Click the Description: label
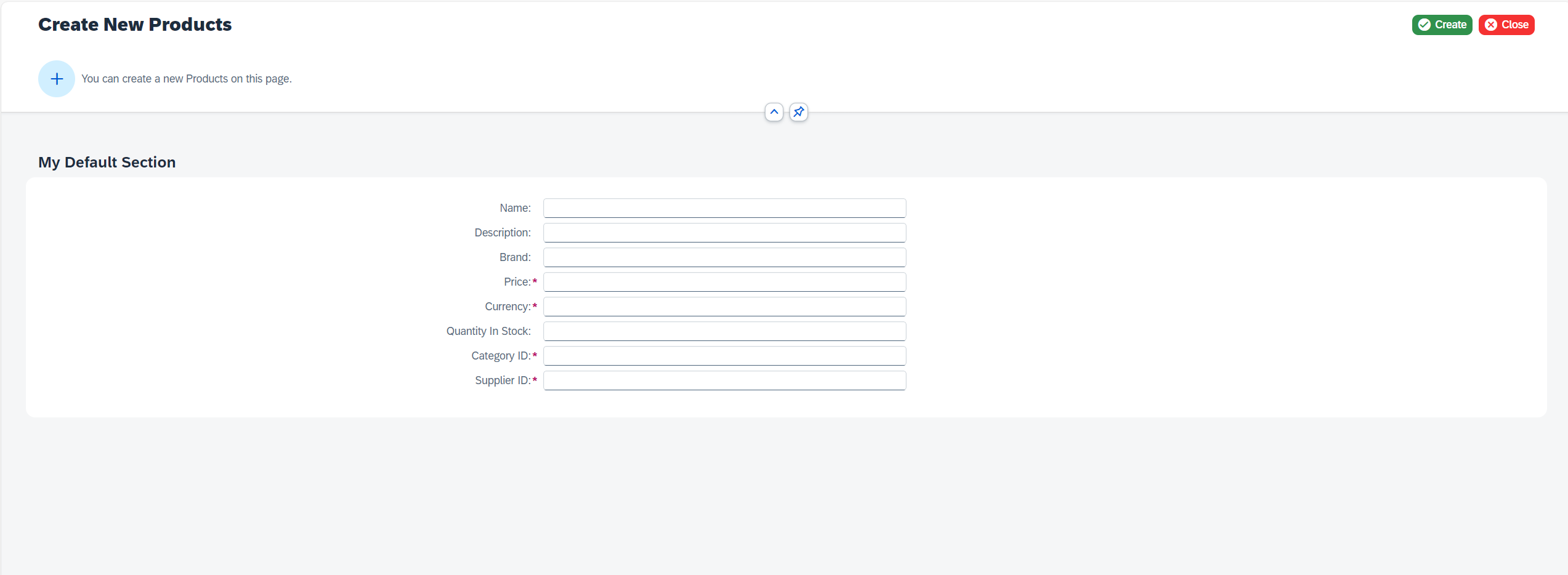The image size is (1568, 575). pos(503,233)
